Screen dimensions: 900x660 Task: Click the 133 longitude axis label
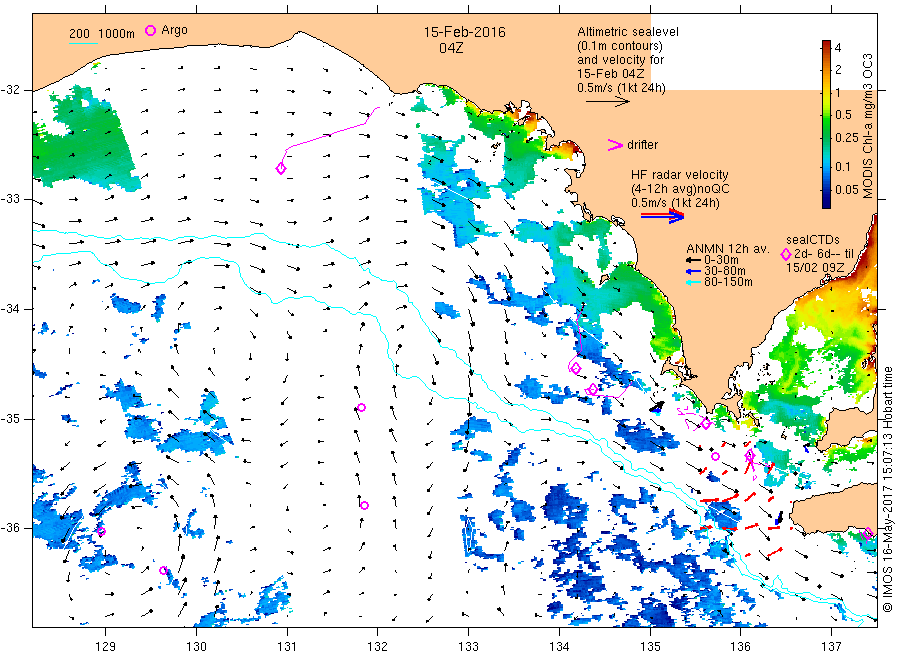(x=468, y=647)
